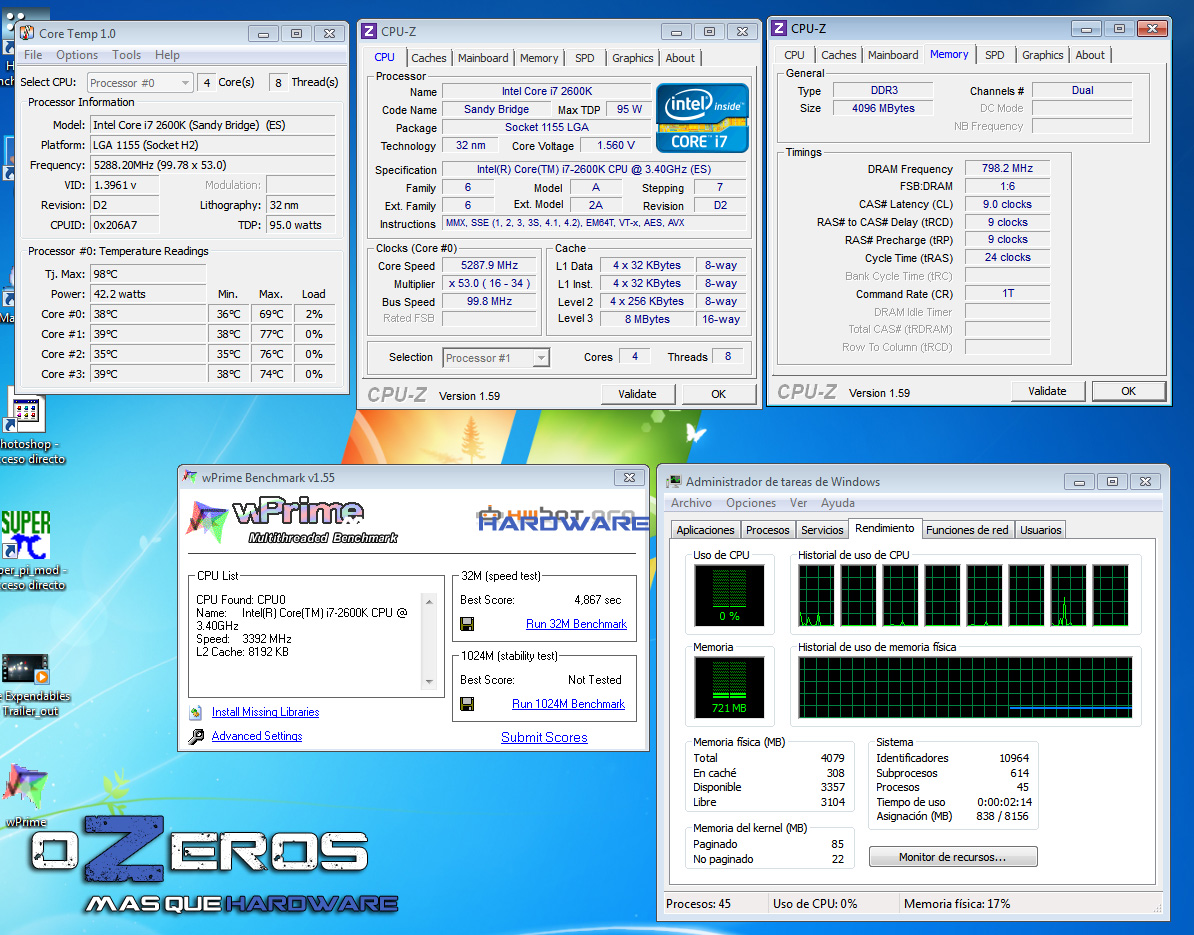1194x935 pixels.
Task: Click the Memory CPU-Z window's Z title icon
Action: [778, 28]
